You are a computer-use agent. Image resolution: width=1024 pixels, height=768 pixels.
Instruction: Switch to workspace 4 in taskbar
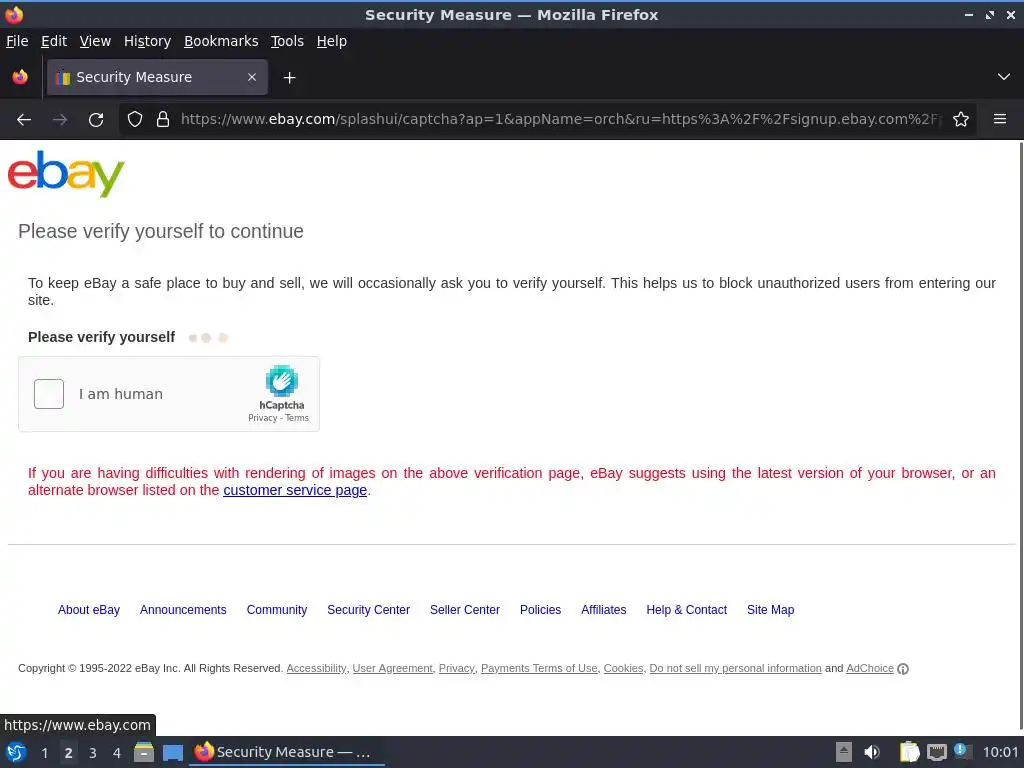pyautogui.click(x=117, y=752)
